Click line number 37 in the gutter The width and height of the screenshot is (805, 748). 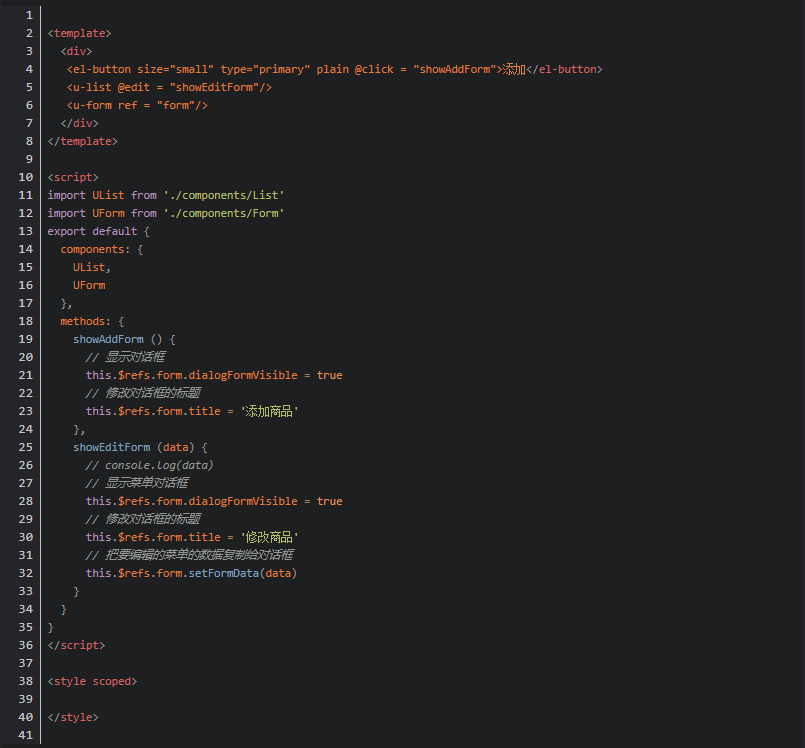click(x=26, y=663)
